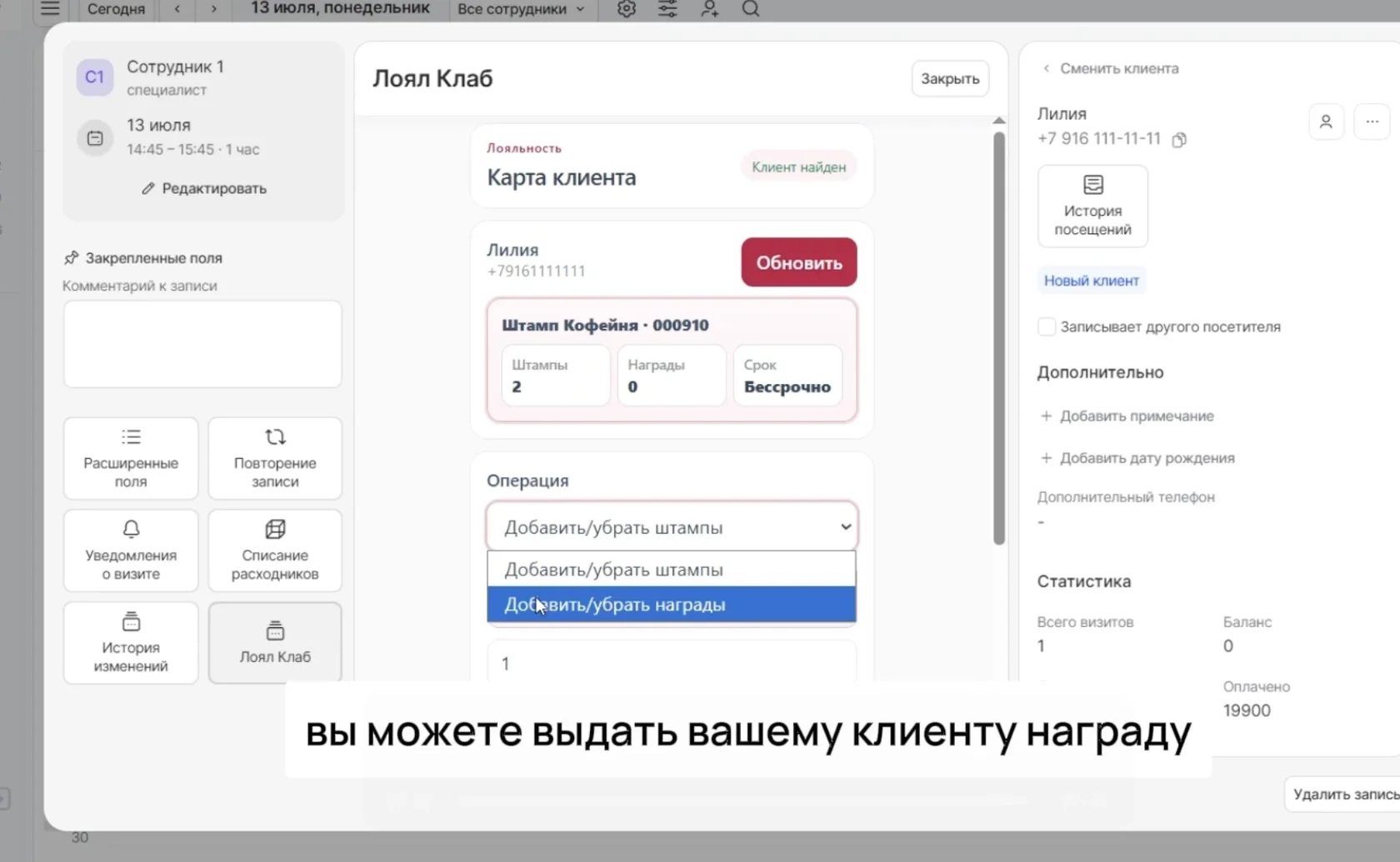Click Награды count cell
This screenshot has width=1400, height=862.
click(672, 376)
